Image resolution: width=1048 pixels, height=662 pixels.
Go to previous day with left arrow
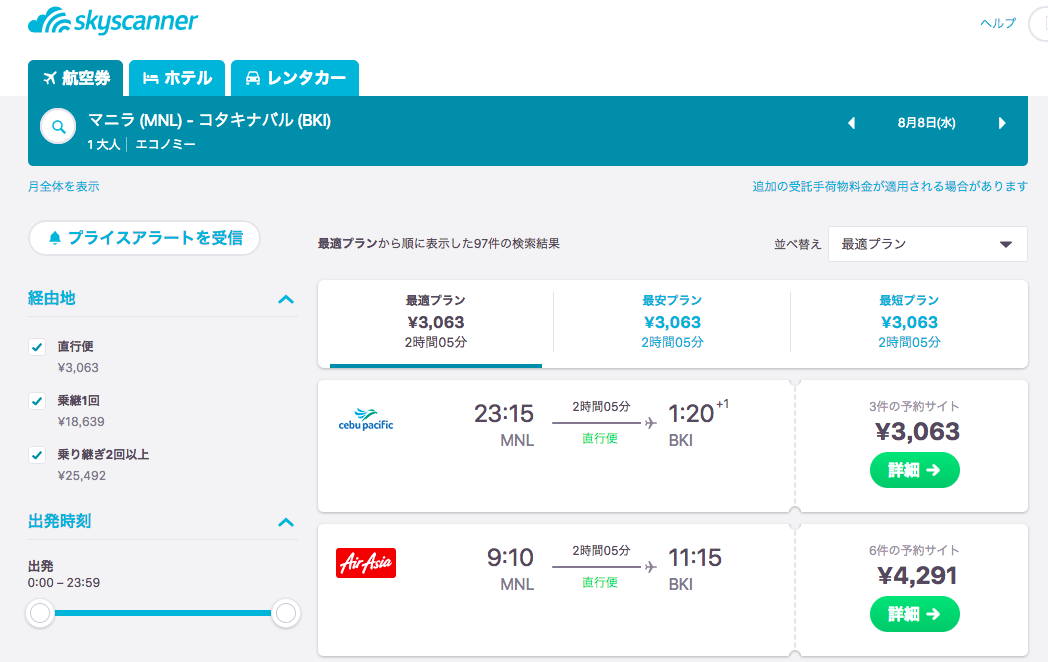click(x=851, y=123)
